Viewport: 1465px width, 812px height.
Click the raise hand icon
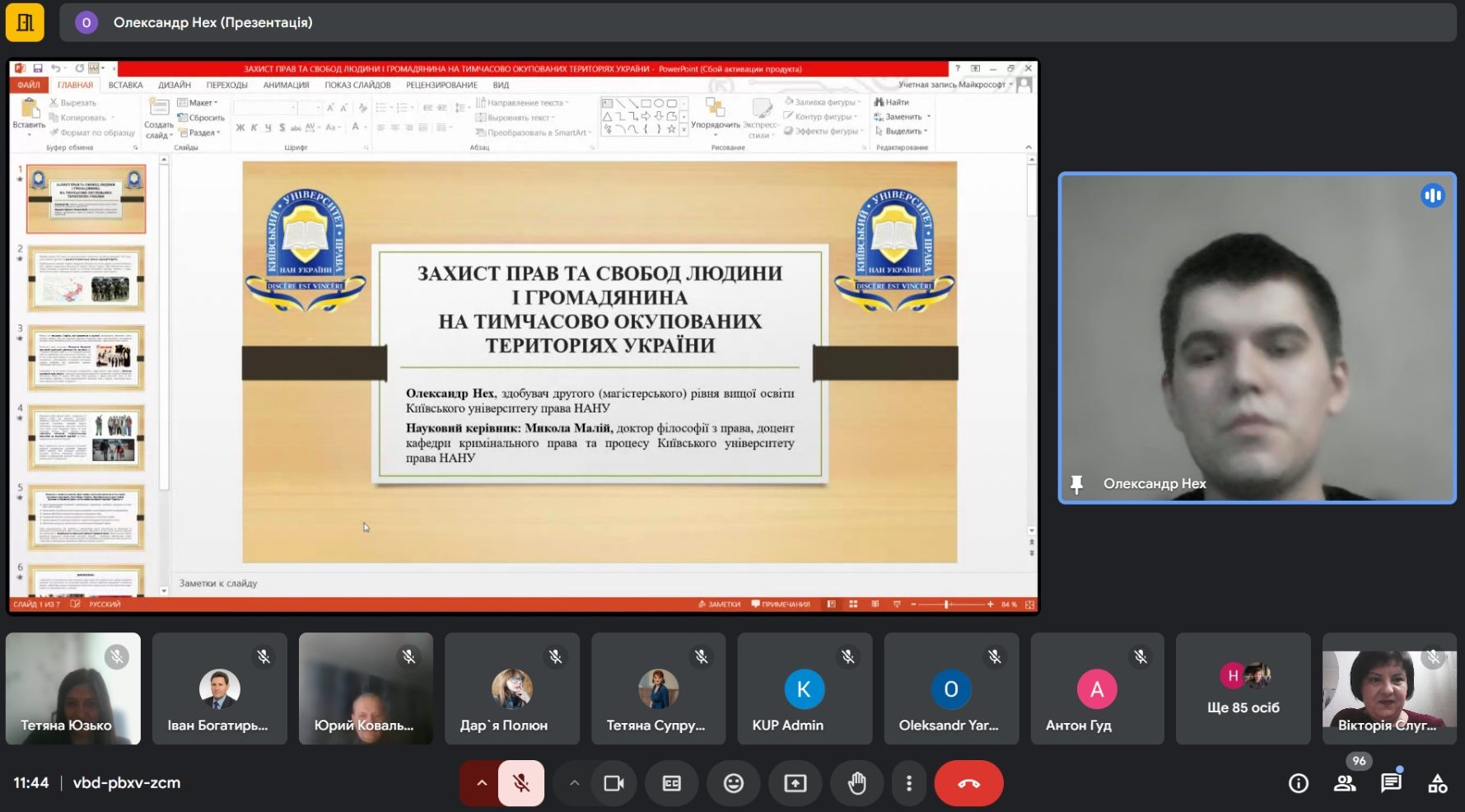pyautogui.click(x=856, y=783)
